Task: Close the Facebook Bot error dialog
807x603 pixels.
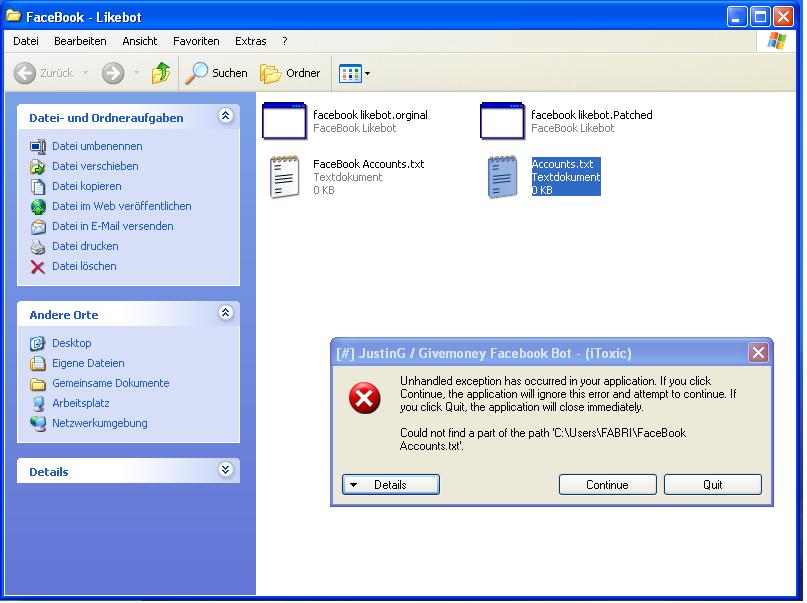Action: (758, 353)
